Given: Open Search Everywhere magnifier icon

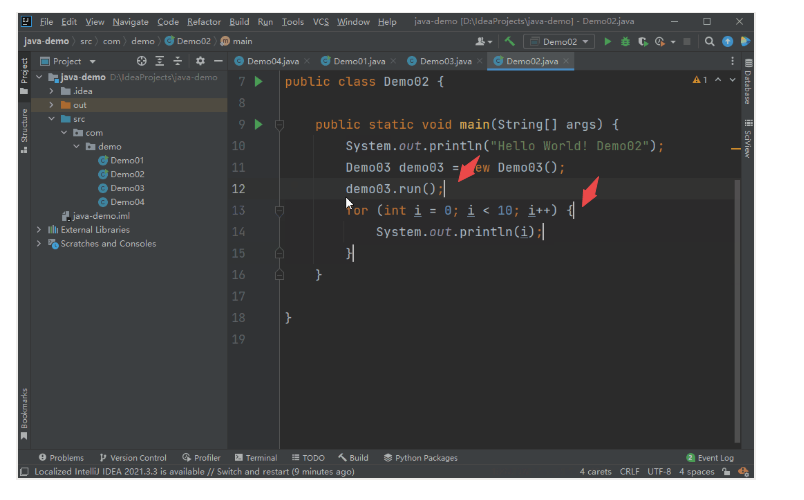Looking at the screenshot, I should [709, 42].
